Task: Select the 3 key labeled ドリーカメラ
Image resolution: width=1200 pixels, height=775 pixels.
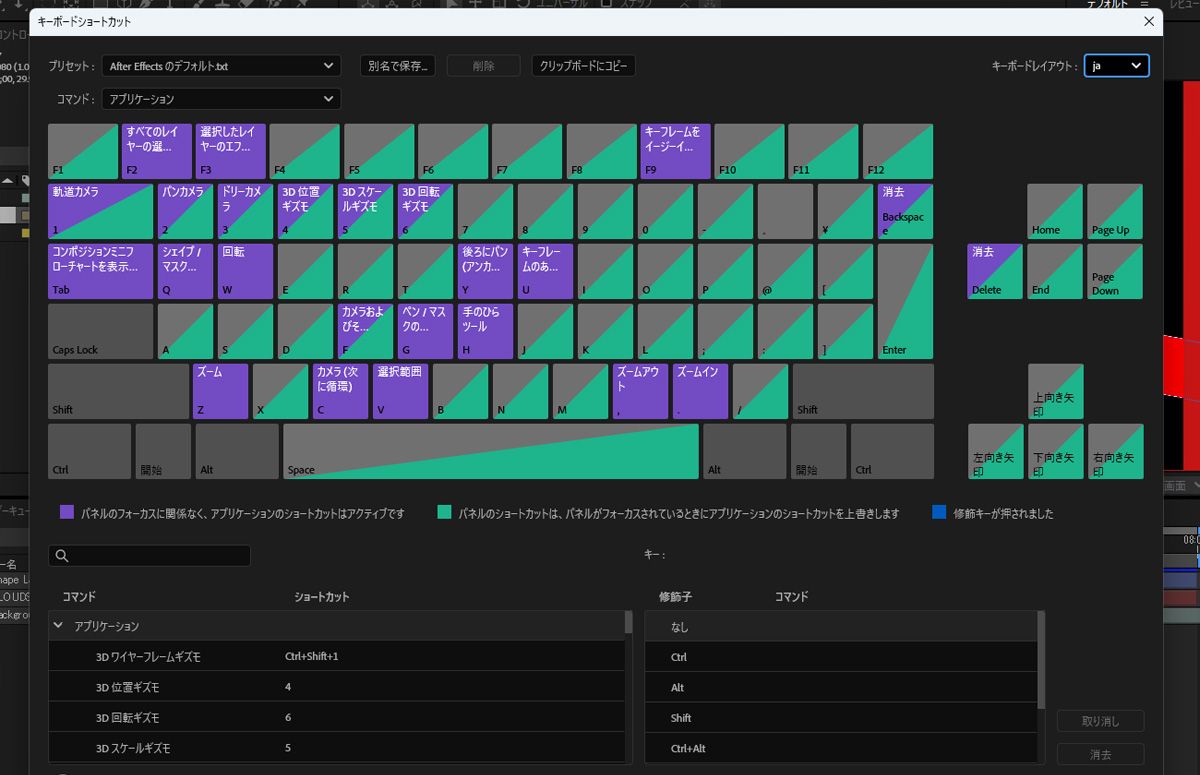Action: pyautogui.click(x=246, y=211)
